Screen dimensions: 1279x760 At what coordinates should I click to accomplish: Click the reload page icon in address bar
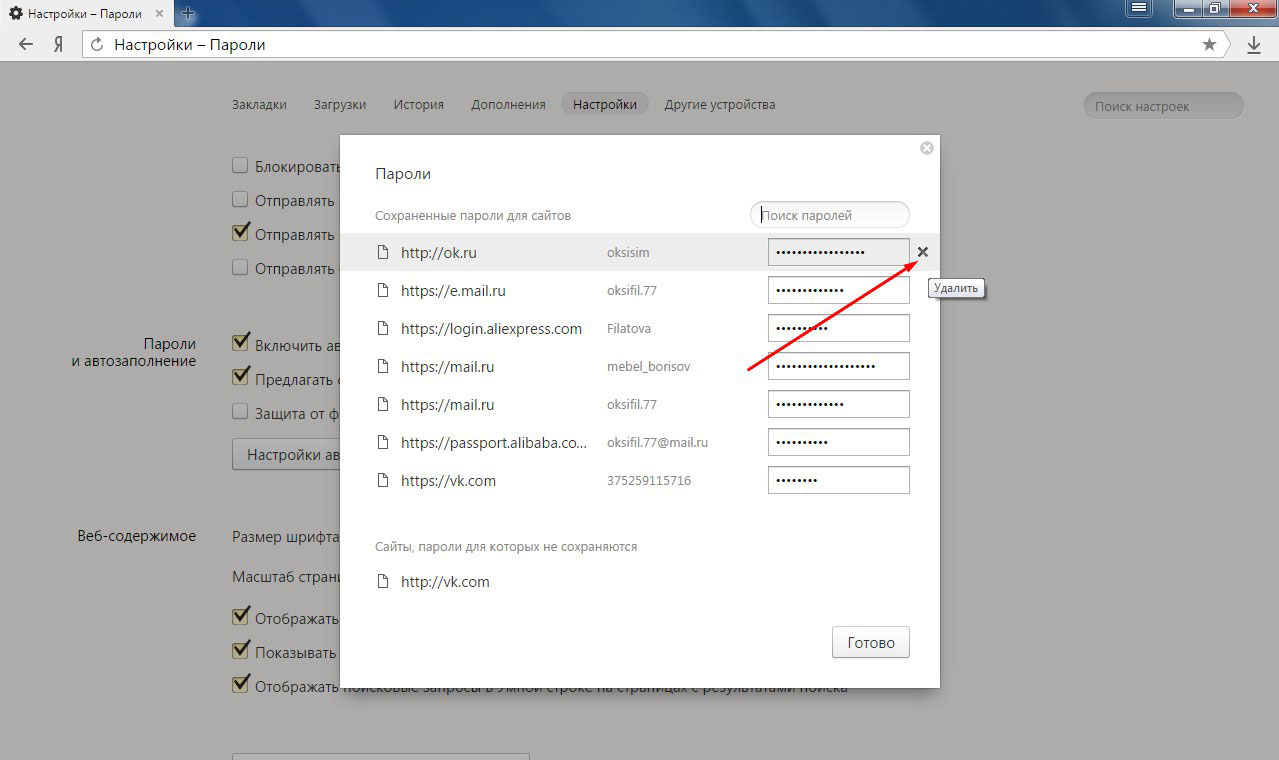pyautogui.click(x=97, y=44)
